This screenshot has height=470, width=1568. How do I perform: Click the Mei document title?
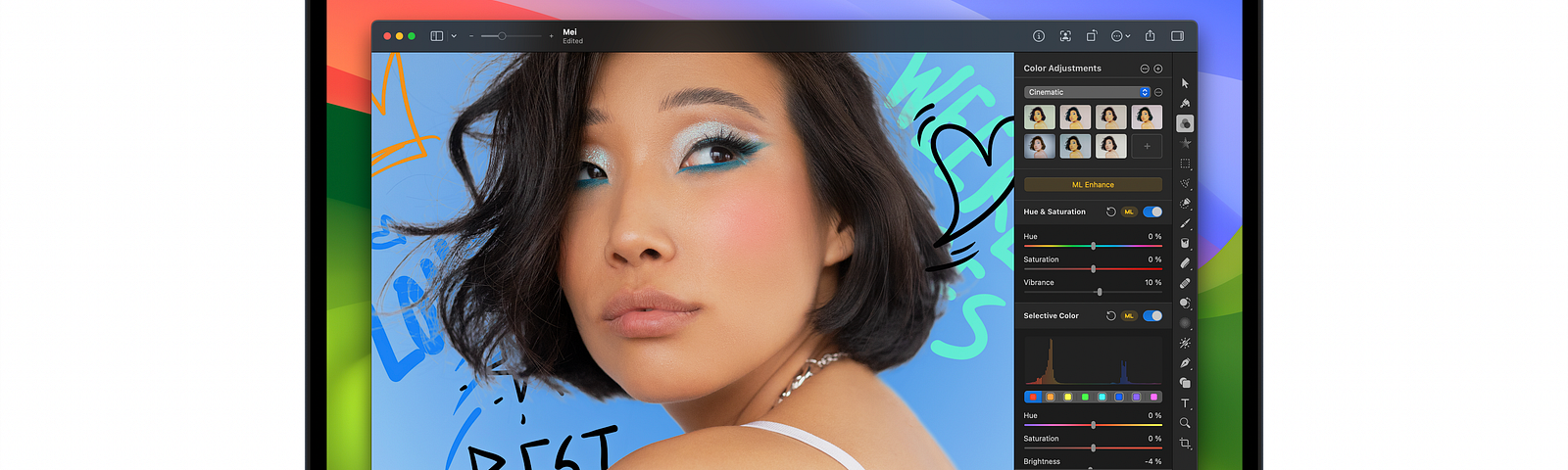569,32
